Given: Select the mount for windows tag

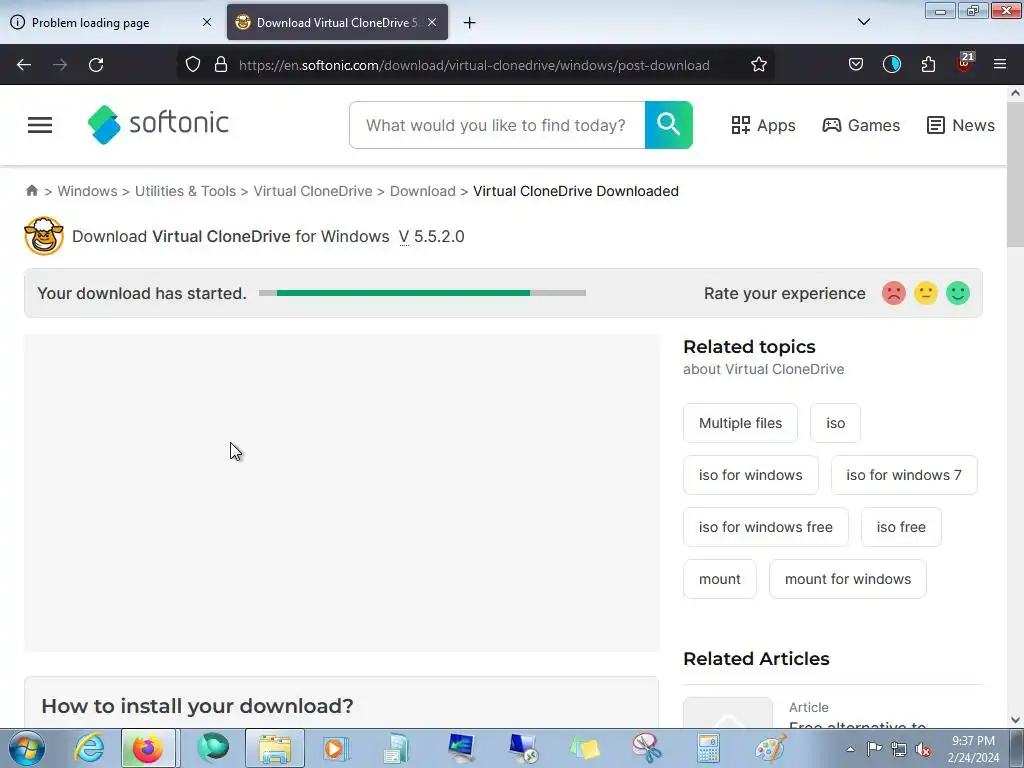Looking at the screenshot, I should [x=848, y=579].
